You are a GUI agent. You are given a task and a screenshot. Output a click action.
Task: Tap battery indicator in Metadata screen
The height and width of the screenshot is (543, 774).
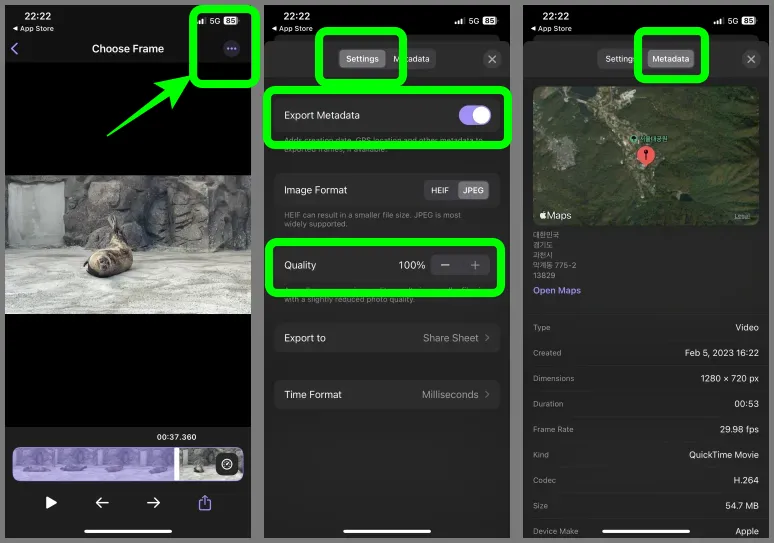click(x=748, y=21)
